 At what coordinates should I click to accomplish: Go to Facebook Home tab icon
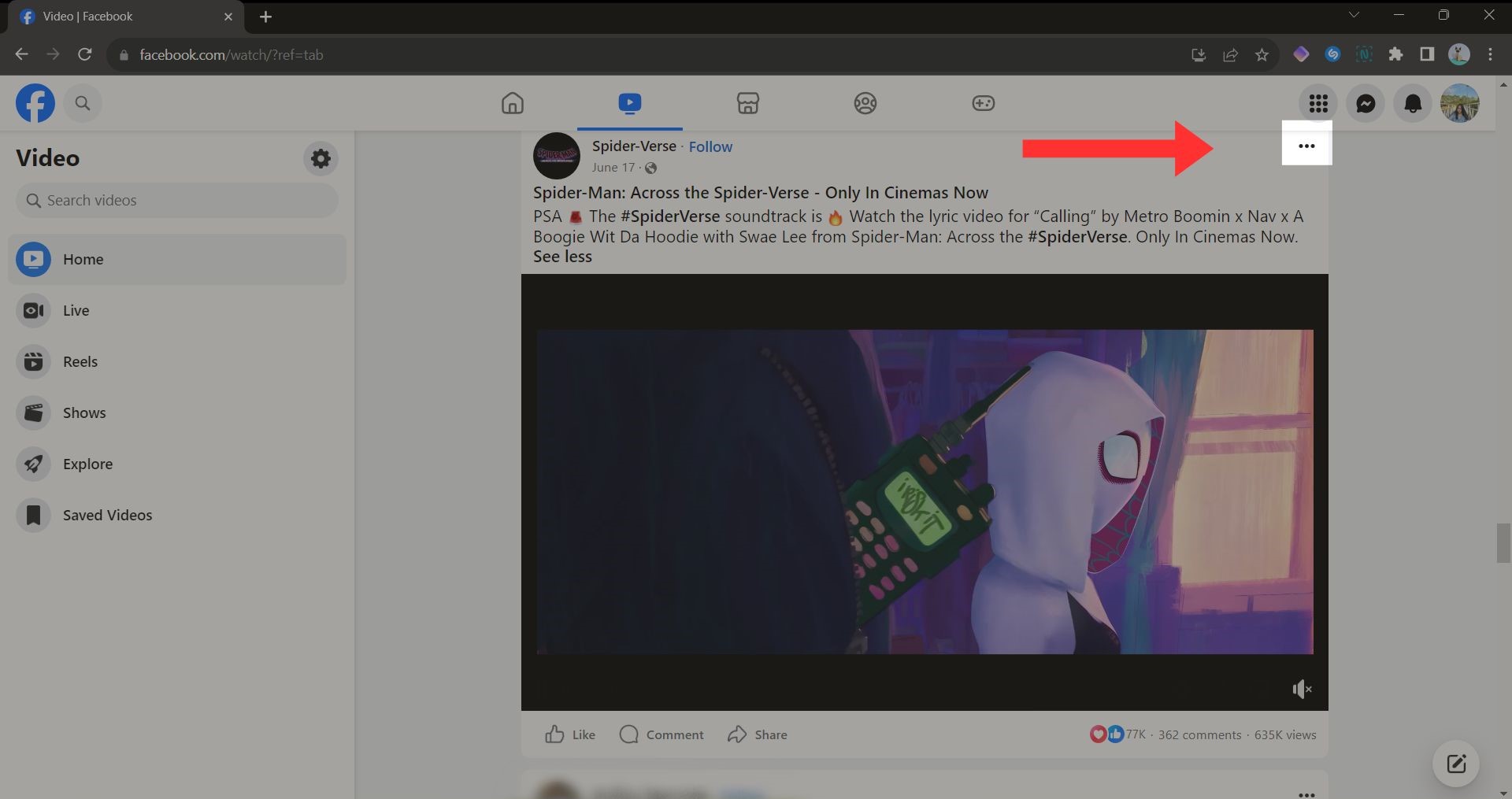tap(513, 103)
